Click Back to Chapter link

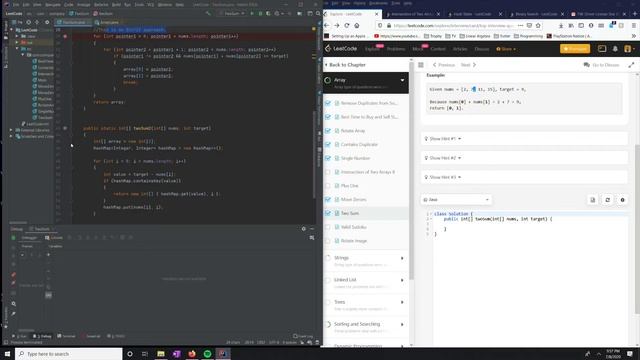point(345,65)
